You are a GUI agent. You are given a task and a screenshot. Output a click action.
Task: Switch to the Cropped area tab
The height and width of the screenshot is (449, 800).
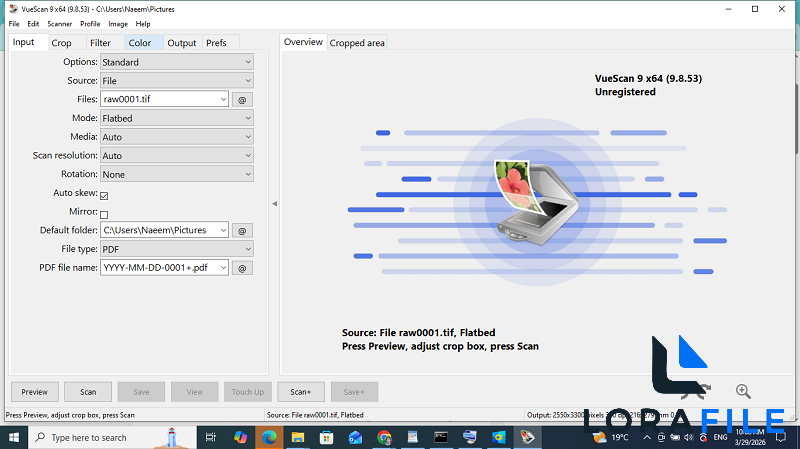[x=357, y=43]
